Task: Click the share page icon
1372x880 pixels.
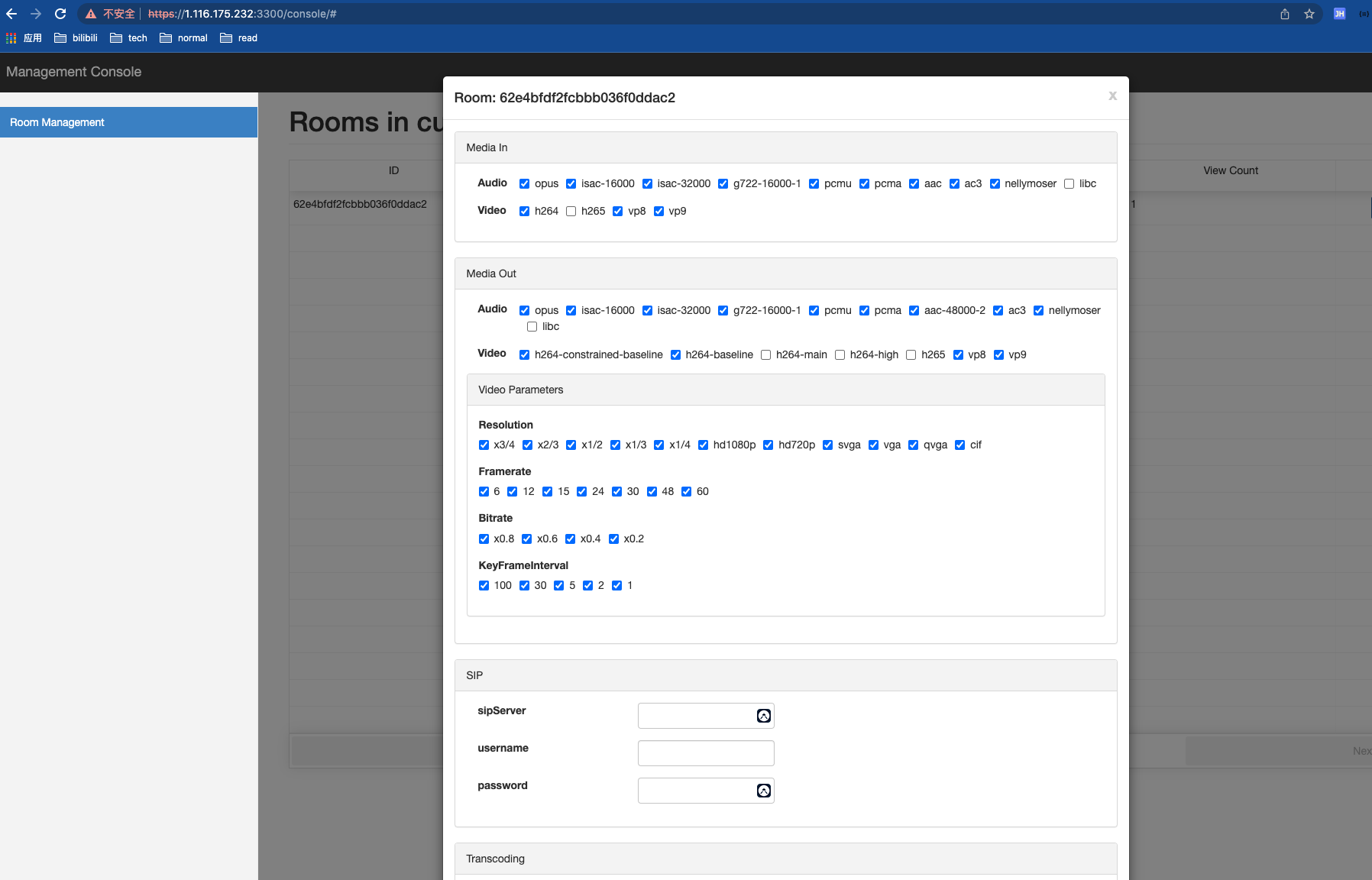Action: [1285, 14]
